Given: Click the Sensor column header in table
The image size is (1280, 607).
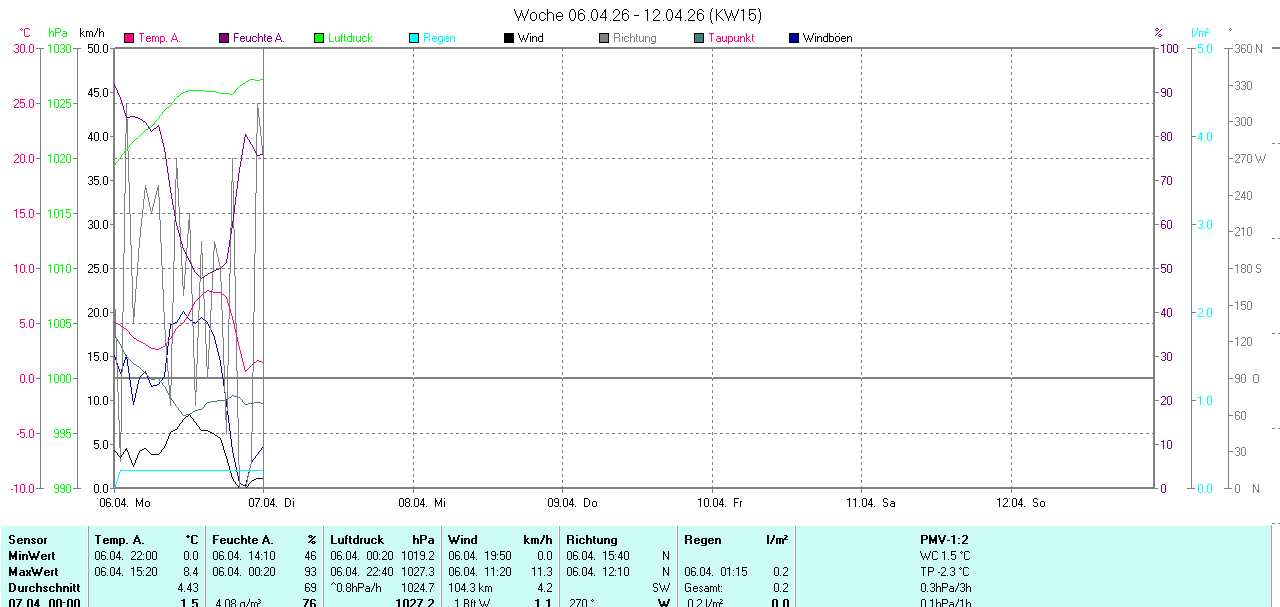Looking at the screenshot, I should [x=27, y=540].
